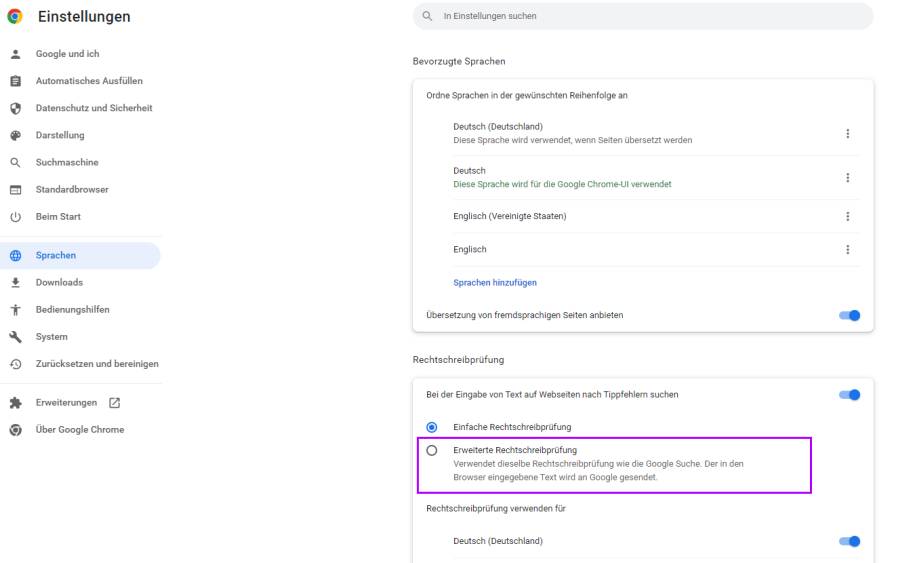Click the puzzle piece icon for Erweiterungen
The height and width of the screenshot is (563, 915).
click(16, 403)
